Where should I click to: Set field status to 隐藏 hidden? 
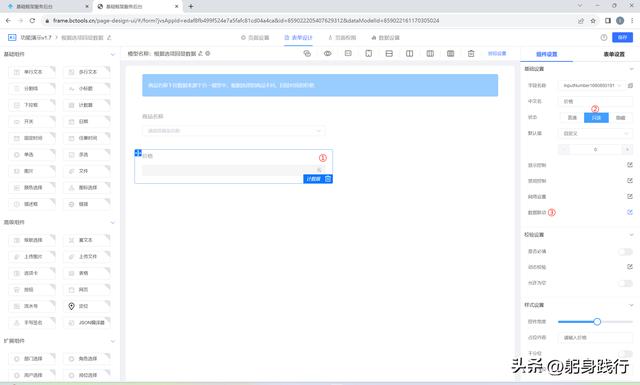(x=621, y=118)
